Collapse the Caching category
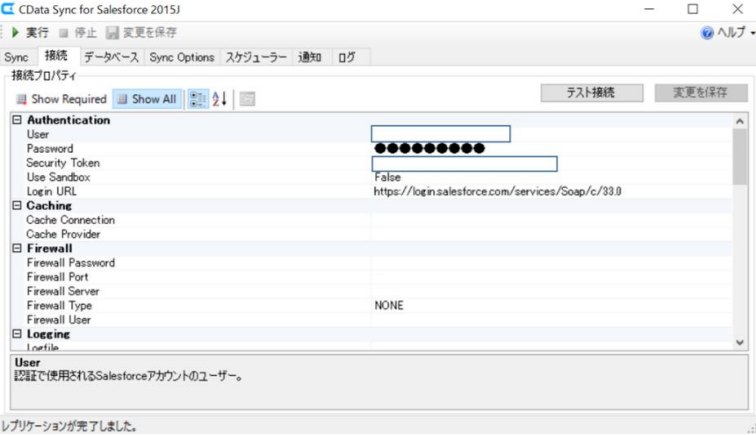 (17, 205)
